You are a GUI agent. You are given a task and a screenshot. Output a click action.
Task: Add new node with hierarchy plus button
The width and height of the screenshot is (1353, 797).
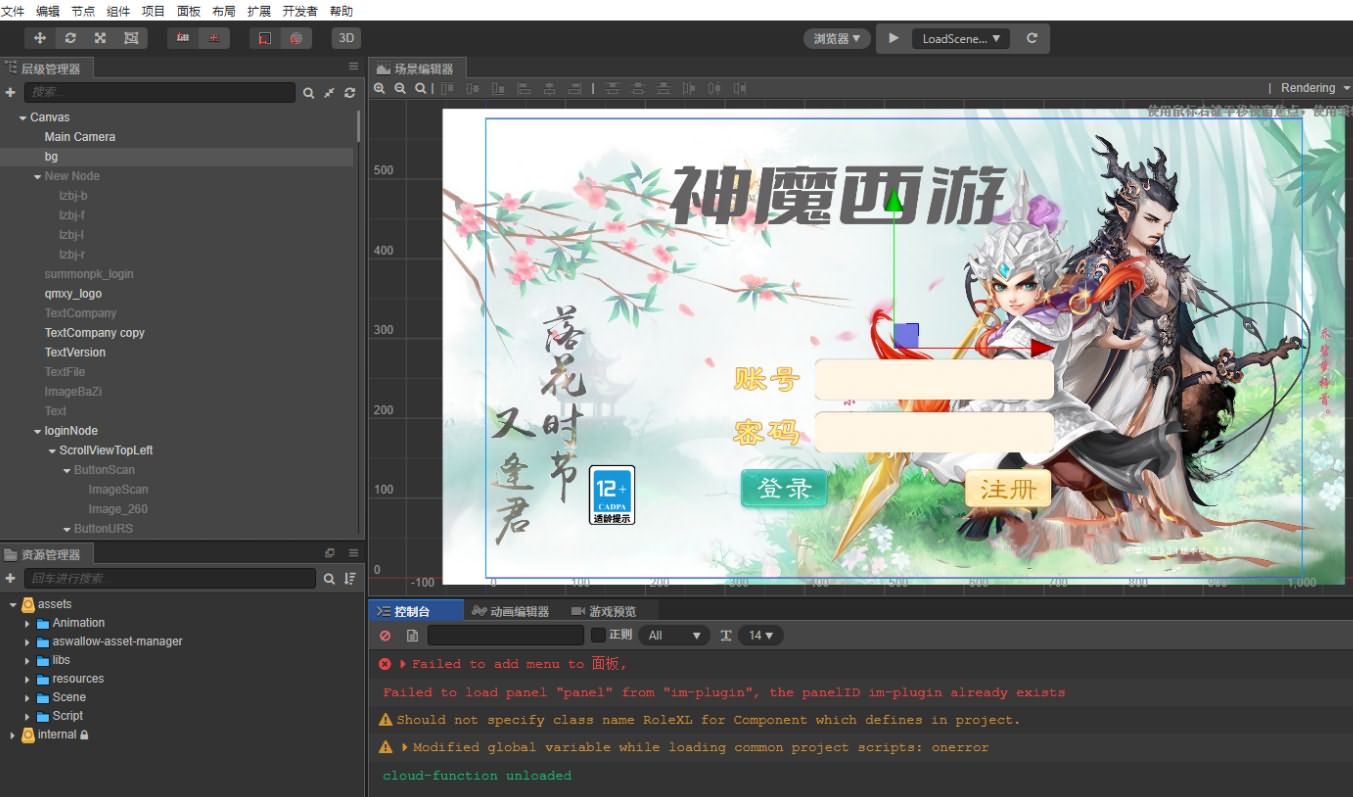pos(10,93)
